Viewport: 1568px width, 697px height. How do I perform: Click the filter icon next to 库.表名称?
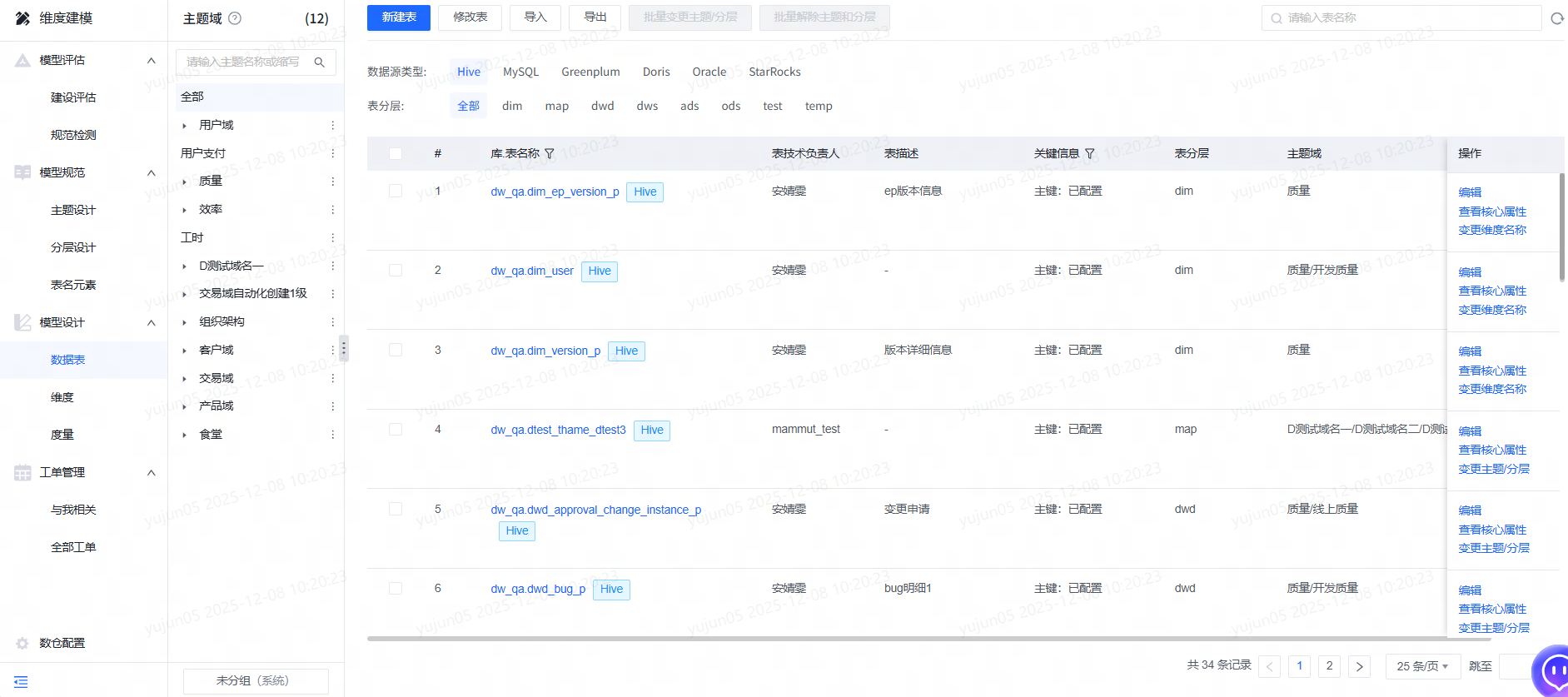point(550,153)
